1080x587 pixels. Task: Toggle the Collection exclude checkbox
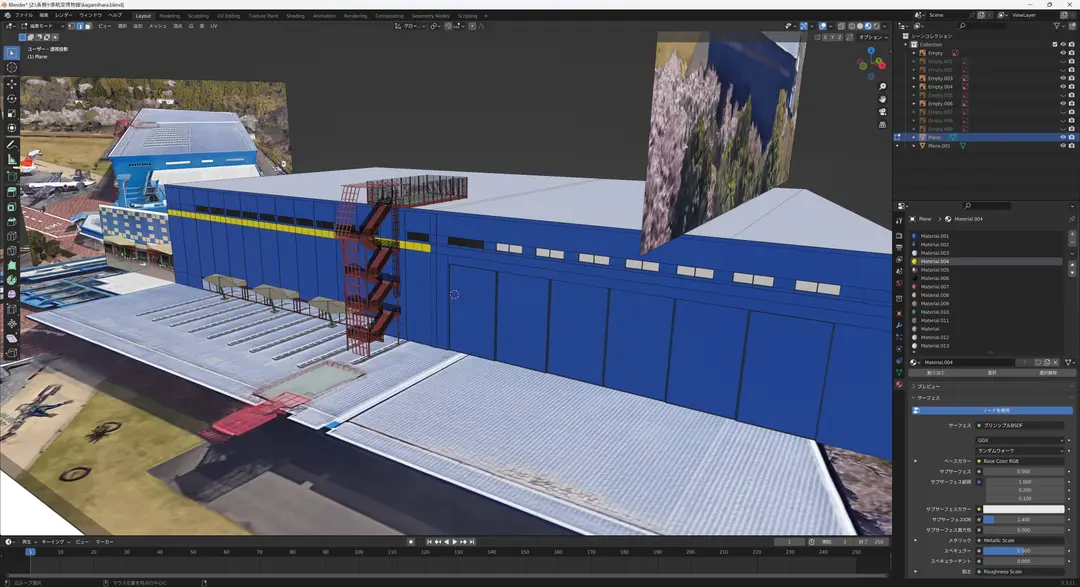(1055, 44)
